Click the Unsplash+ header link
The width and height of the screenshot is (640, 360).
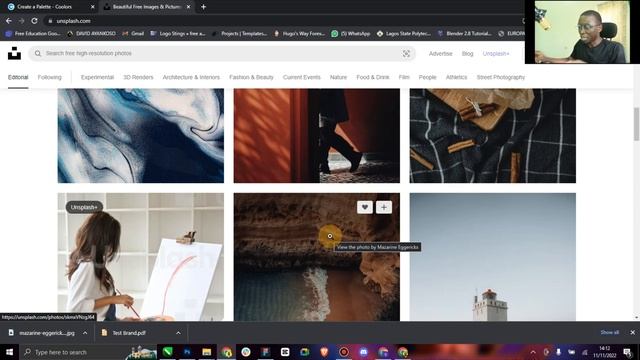click(x=496, y=53)
